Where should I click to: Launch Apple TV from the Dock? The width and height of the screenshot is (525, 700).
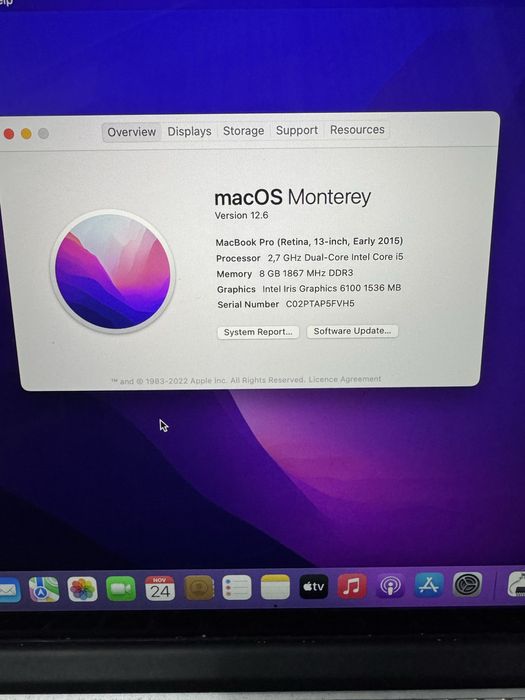click(x=313, y=587)
